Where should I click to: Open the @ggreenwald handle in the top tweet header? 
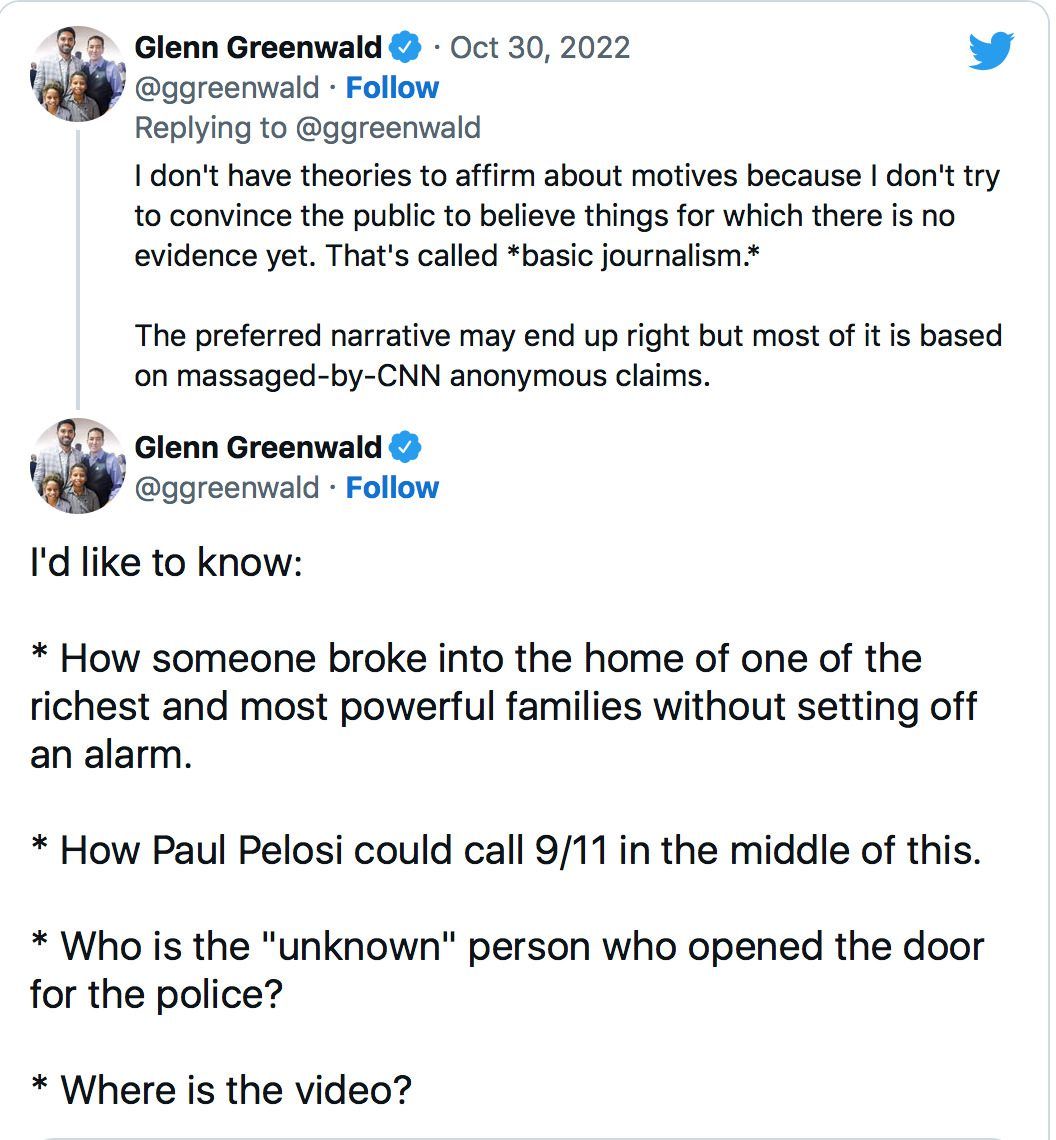[226, 88]
